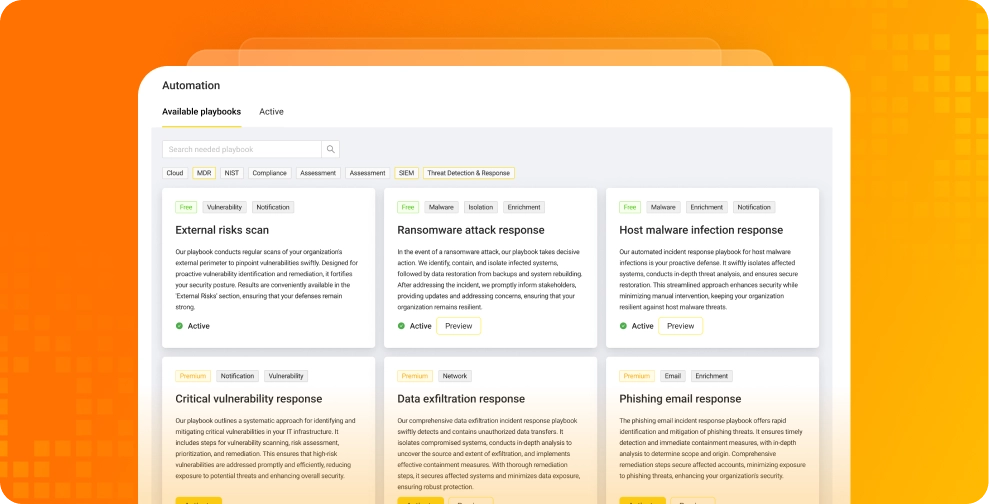Viewport: 989px width, 504px height.
Task: Open the Phishing email response title
Action: click(x=680, y=399)
